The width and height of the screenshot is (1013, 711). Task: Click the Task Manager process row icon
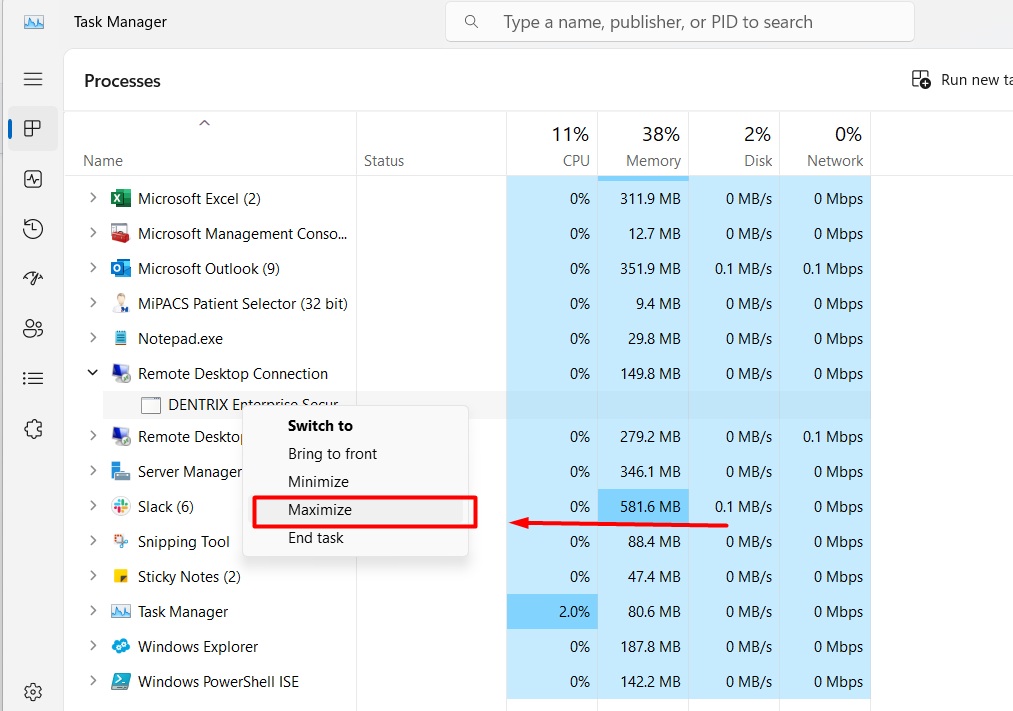pos(121,611)
